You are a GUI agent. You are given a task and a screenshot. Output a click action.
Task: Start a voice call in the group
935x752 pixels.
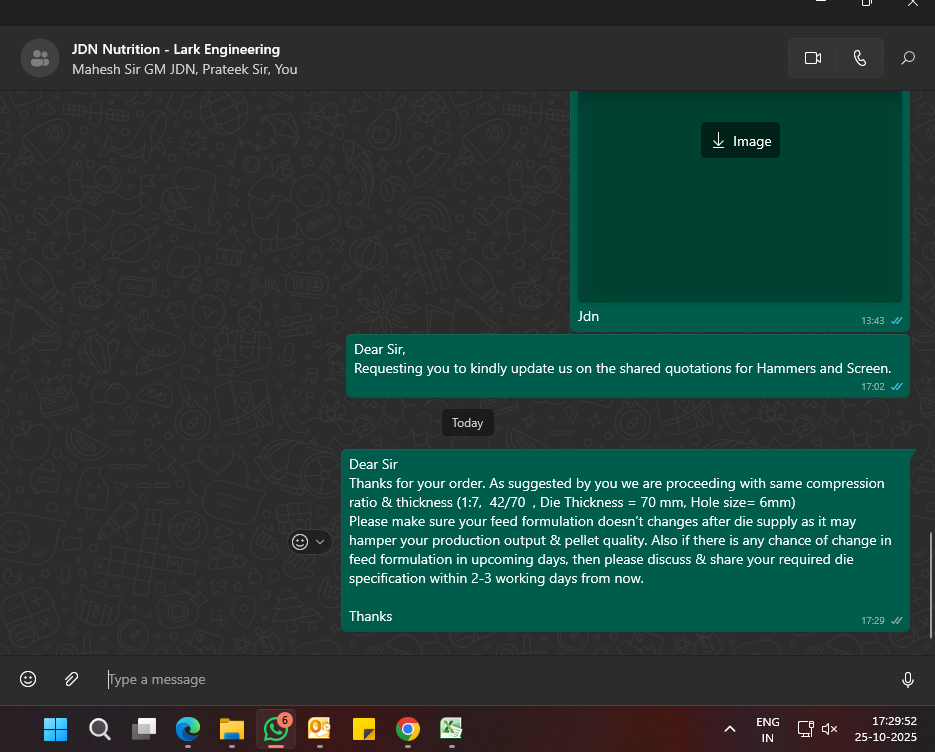click(x=859, y=58)
